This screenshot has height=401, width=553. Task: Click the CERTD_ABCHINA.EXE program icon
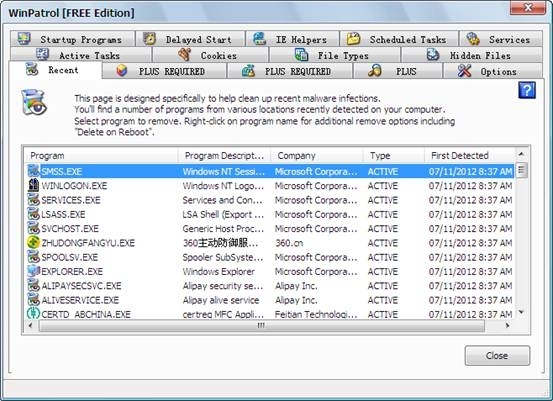pyautogui.click(x=34, y=314)
